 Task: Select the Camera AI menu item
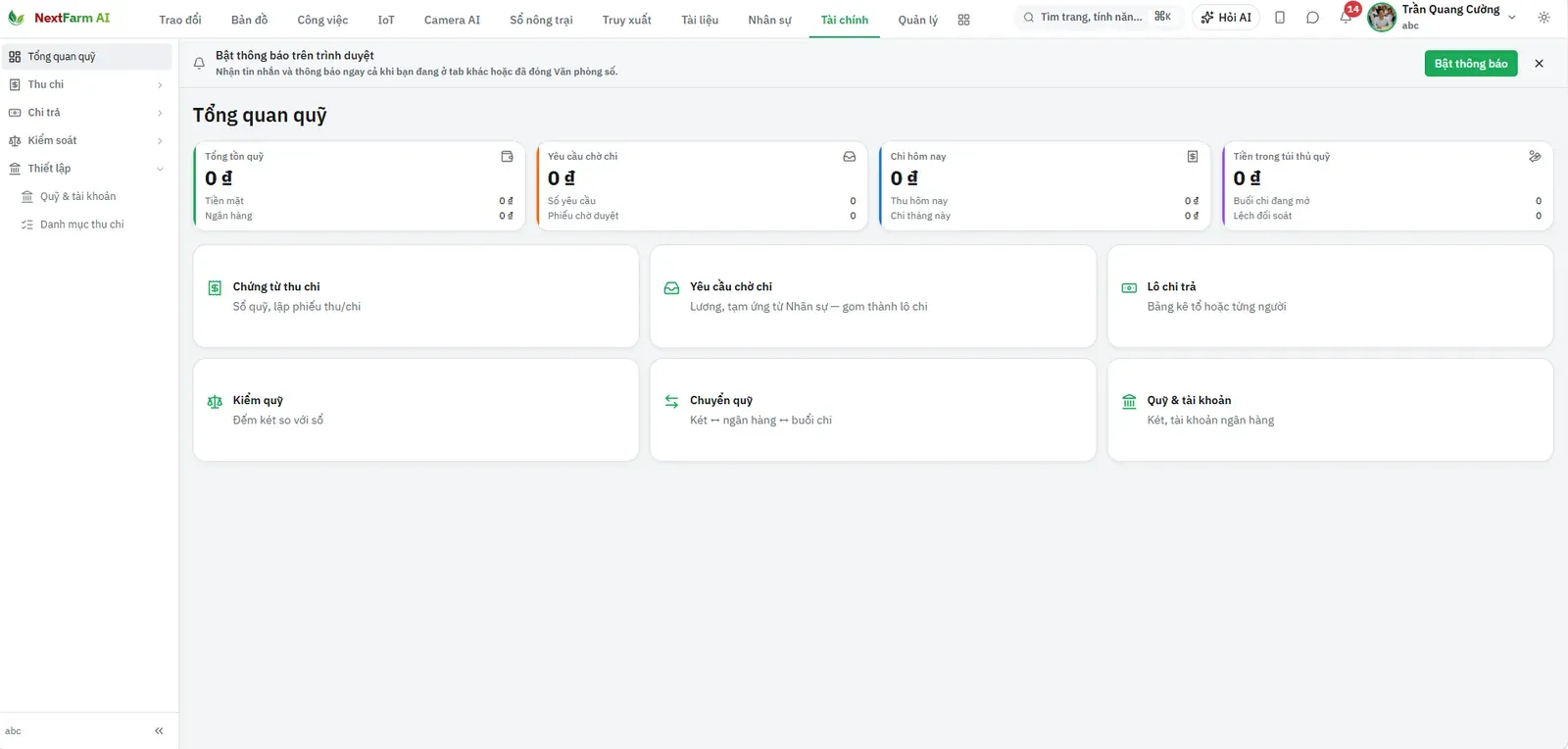[452, 20]
